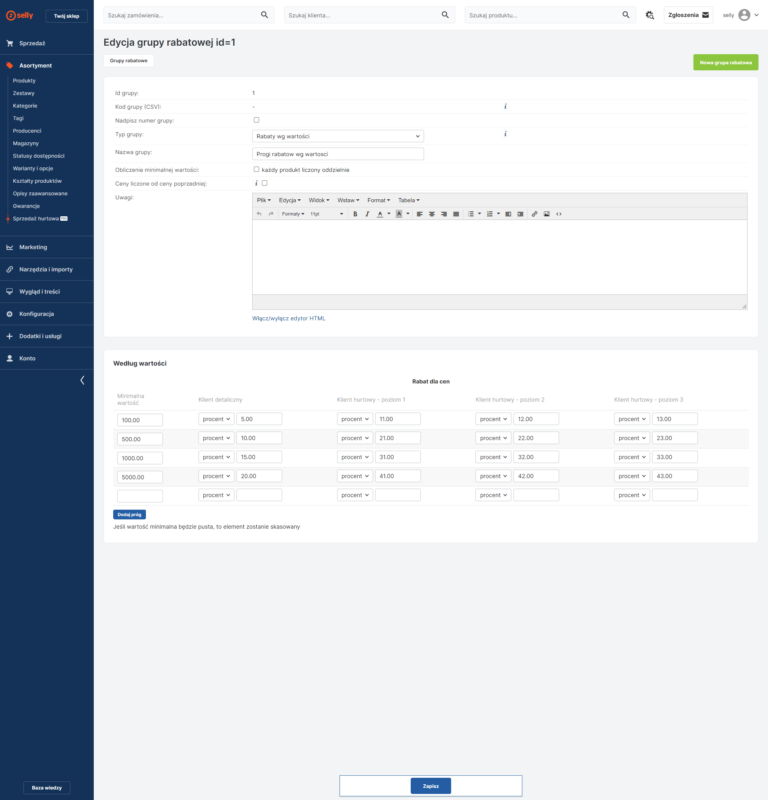Image resolution: width=768 pixels, height=800 pixels.
Task: Click the insert image icon in the editor
Action: pyautogui.click(x=546, y=214)
